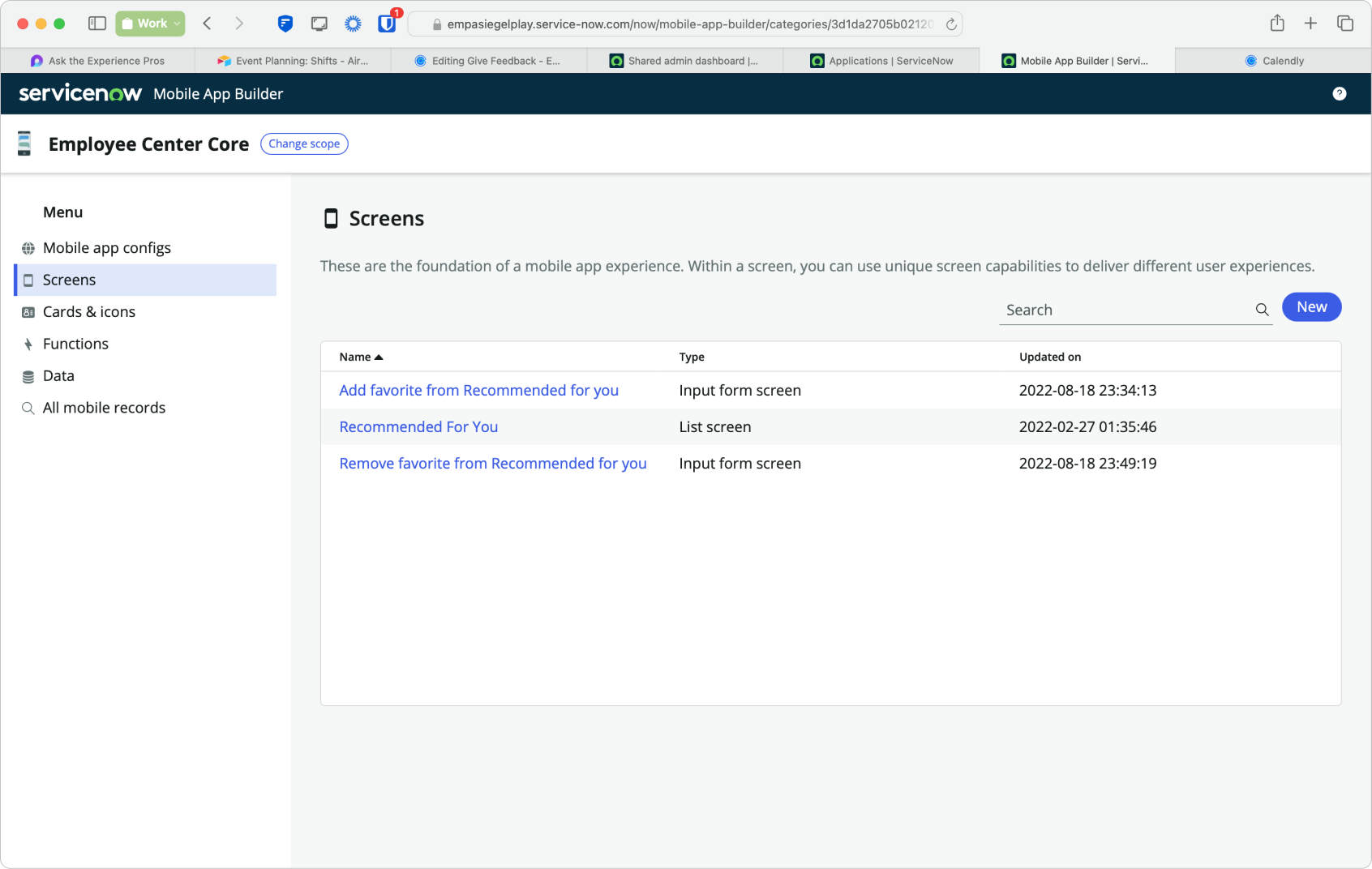Viewport: 1372px width, 869px height.
Task: Click the screen mirroring extension icon
Action: tap(319, 24)
